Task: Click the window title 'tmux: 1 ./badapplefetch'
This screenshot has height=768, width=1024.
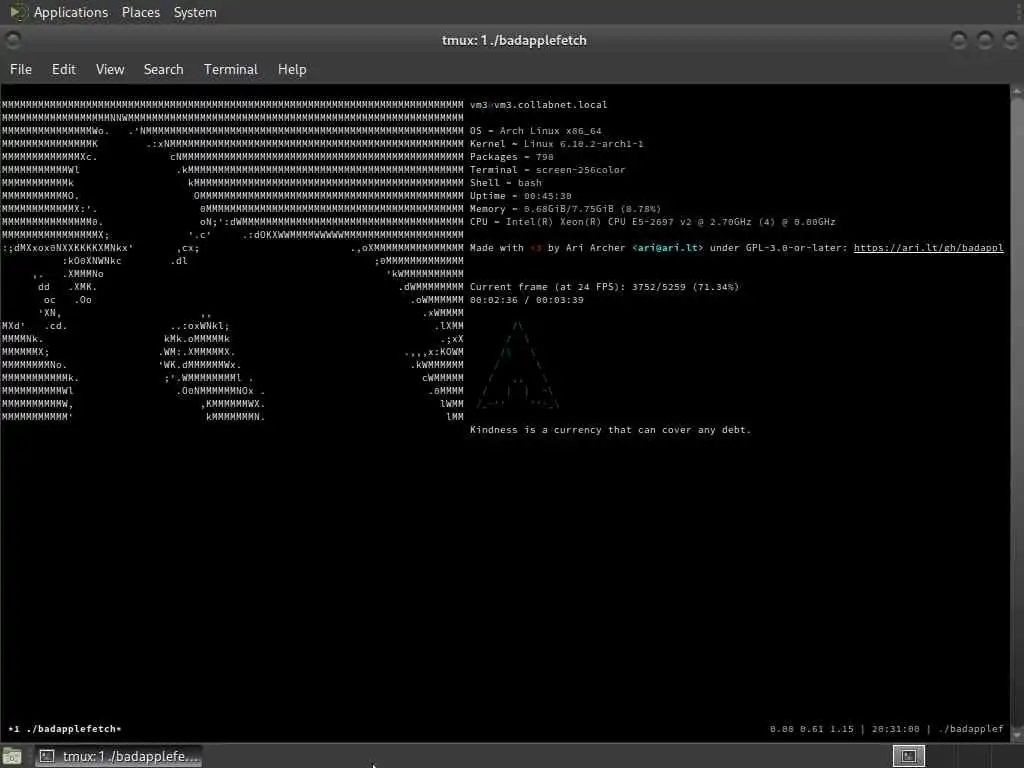Action: coord(514,40)
